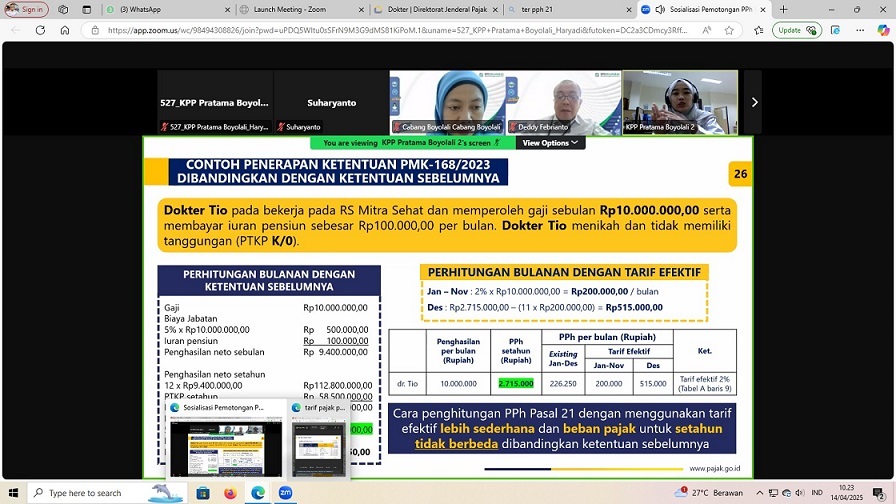Show next participants with right arrow
This screenshot has height=504, width=896.
coord(754,102)
